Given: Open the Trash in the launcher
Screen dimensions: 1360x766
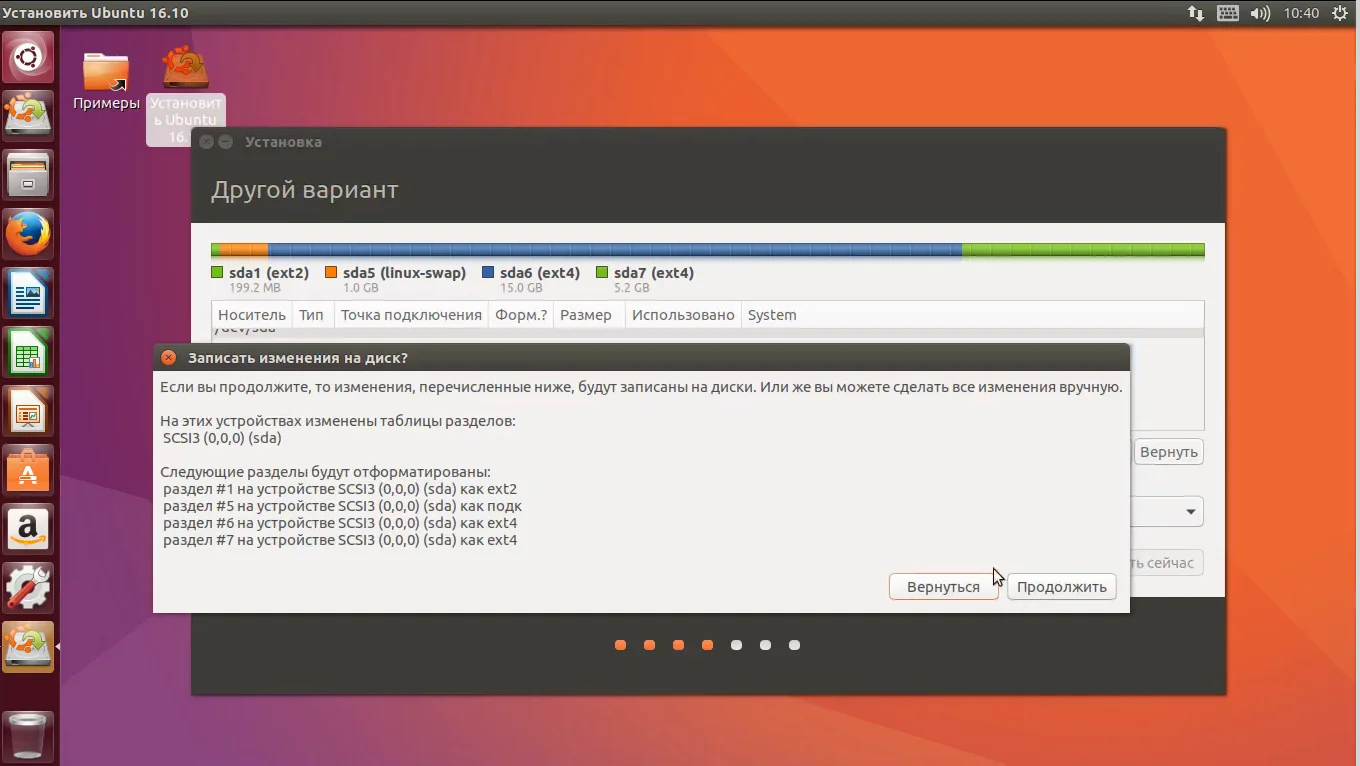Looking at the screenshot, I should [x=28, y=736].
